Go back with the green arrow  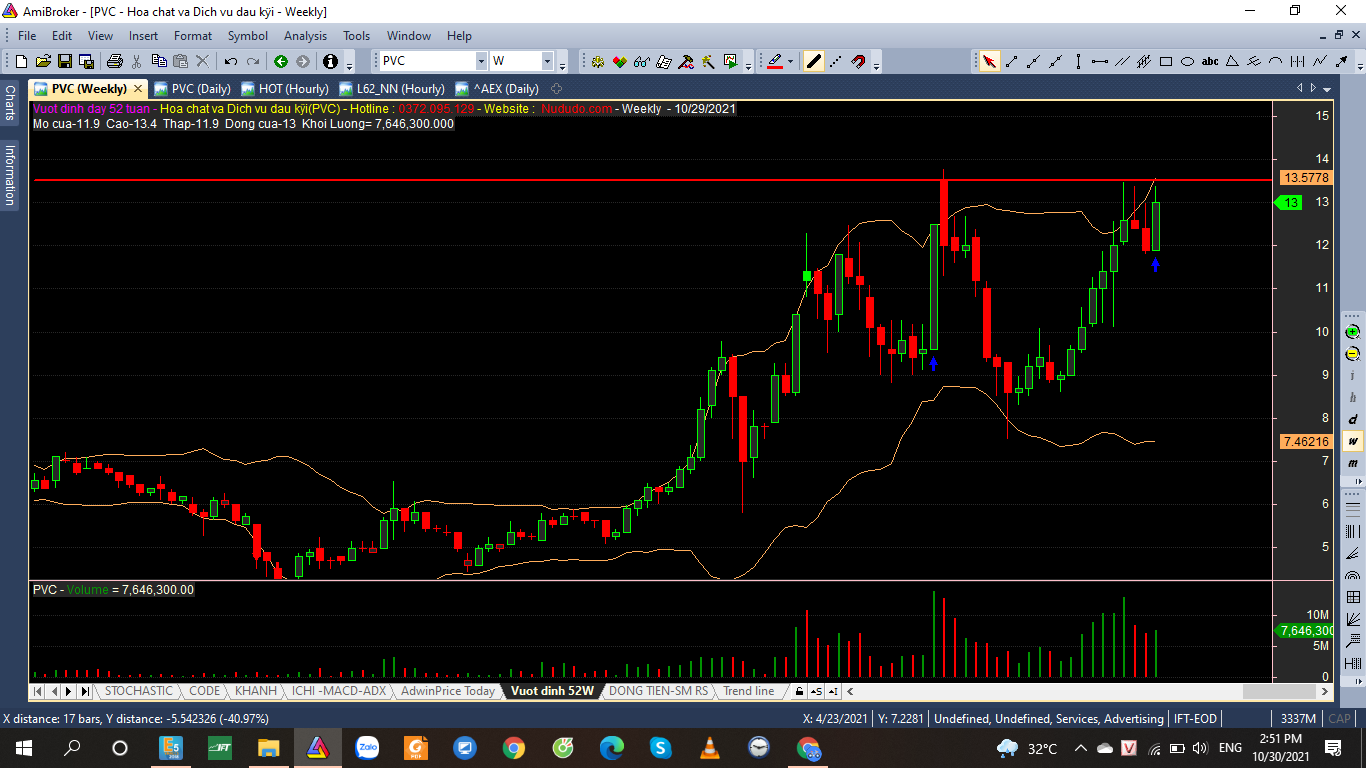[x=281, y=61]
